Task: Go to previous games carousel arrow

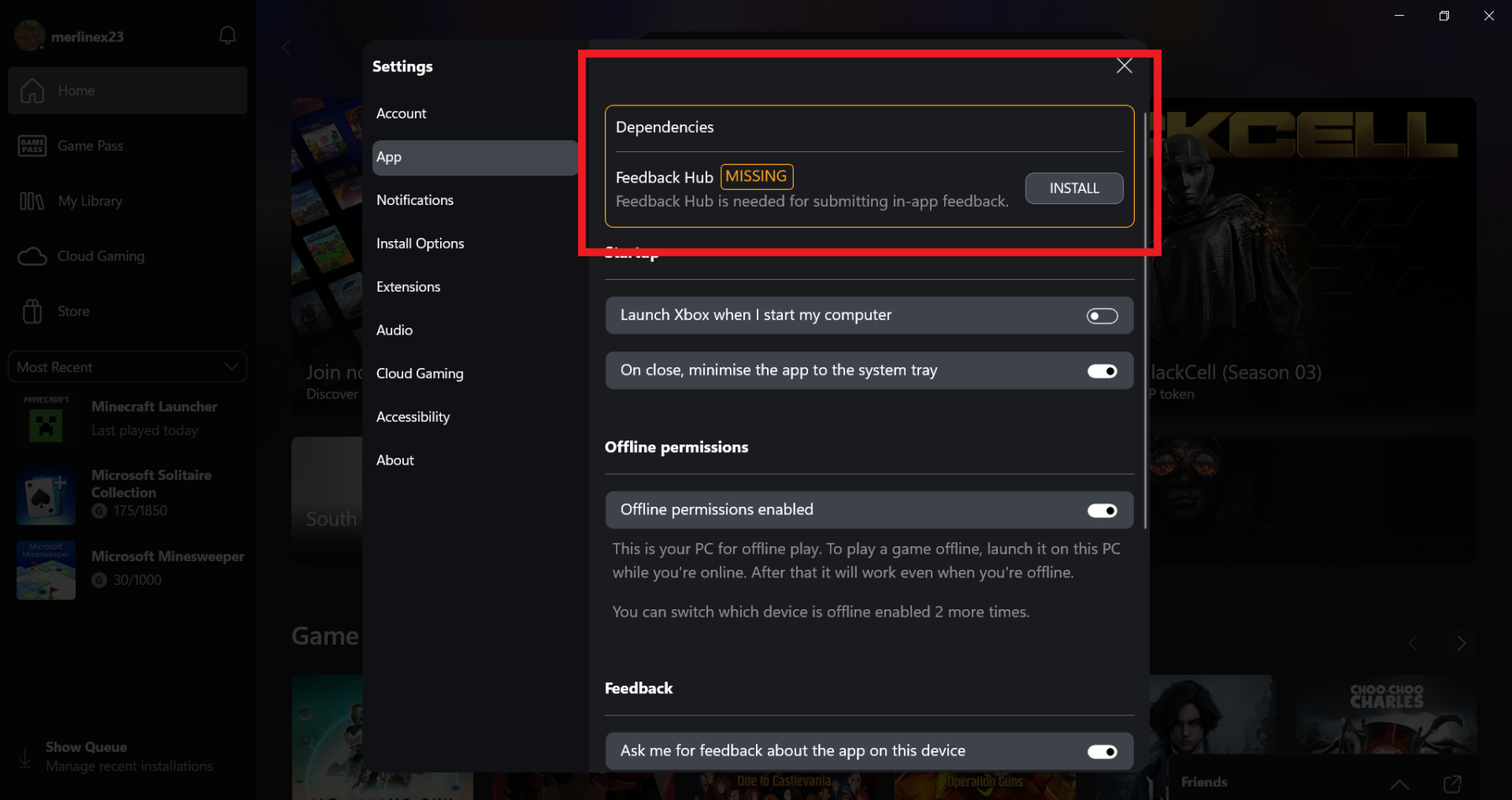Action: 1413,644
